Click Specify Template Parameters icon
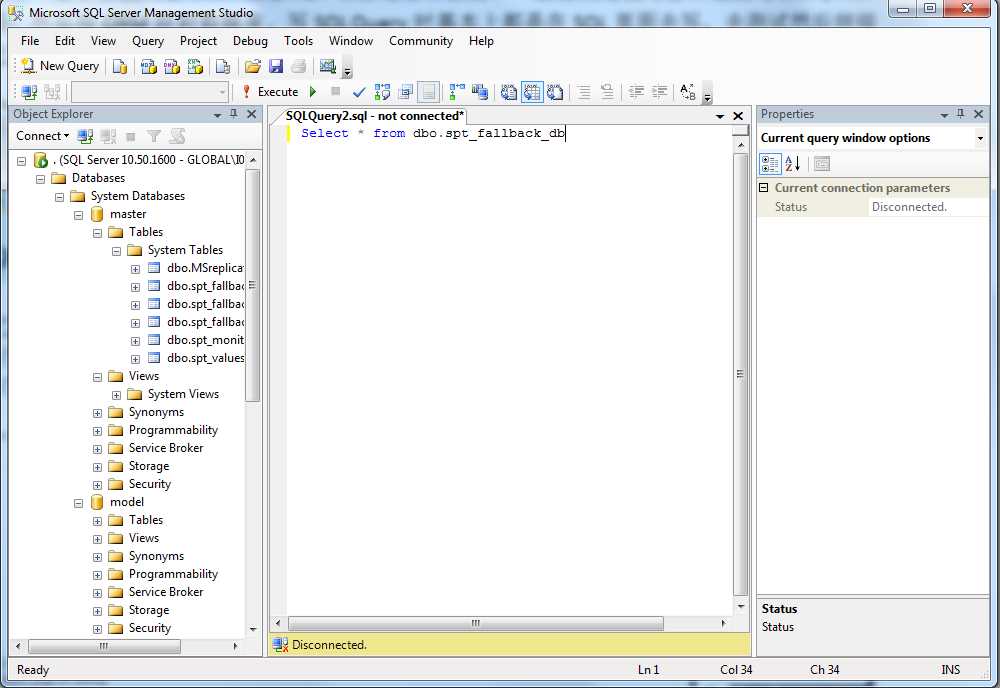The image size is (1000, 688). pyautogui.click(x=688, y=92)
